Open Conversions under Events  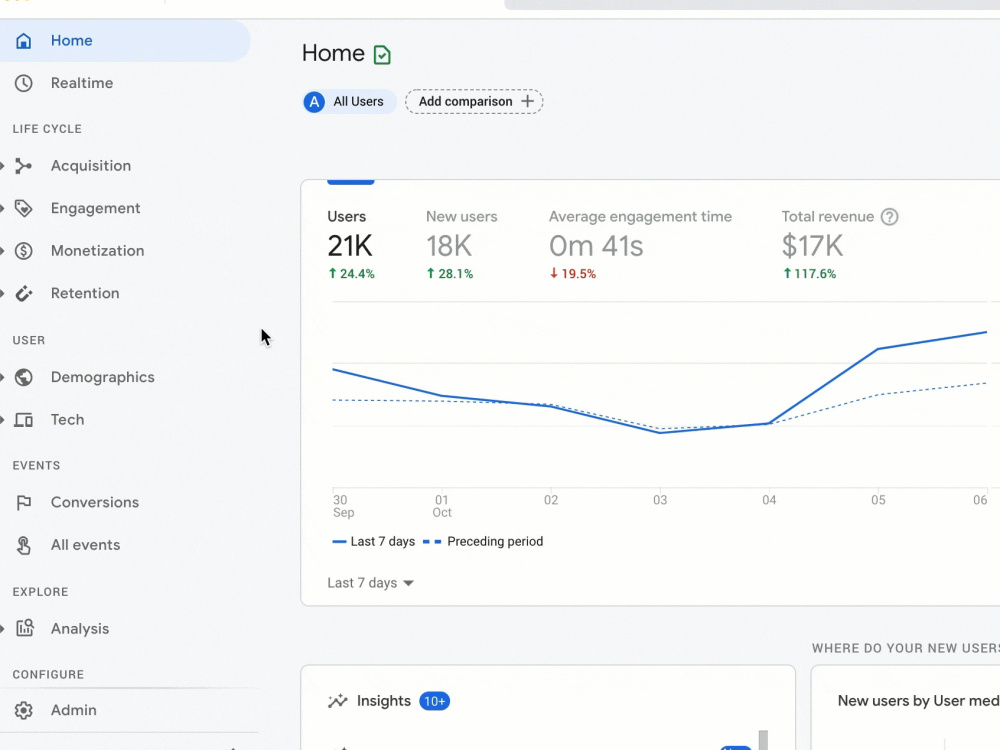coord(94,503)
